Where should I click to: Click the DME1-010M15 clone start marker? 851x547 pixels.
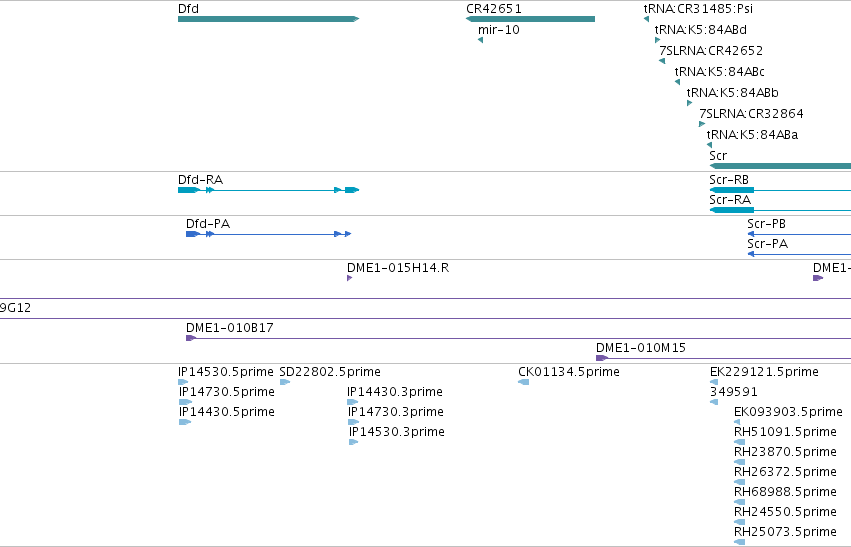(x=601, y=358)
